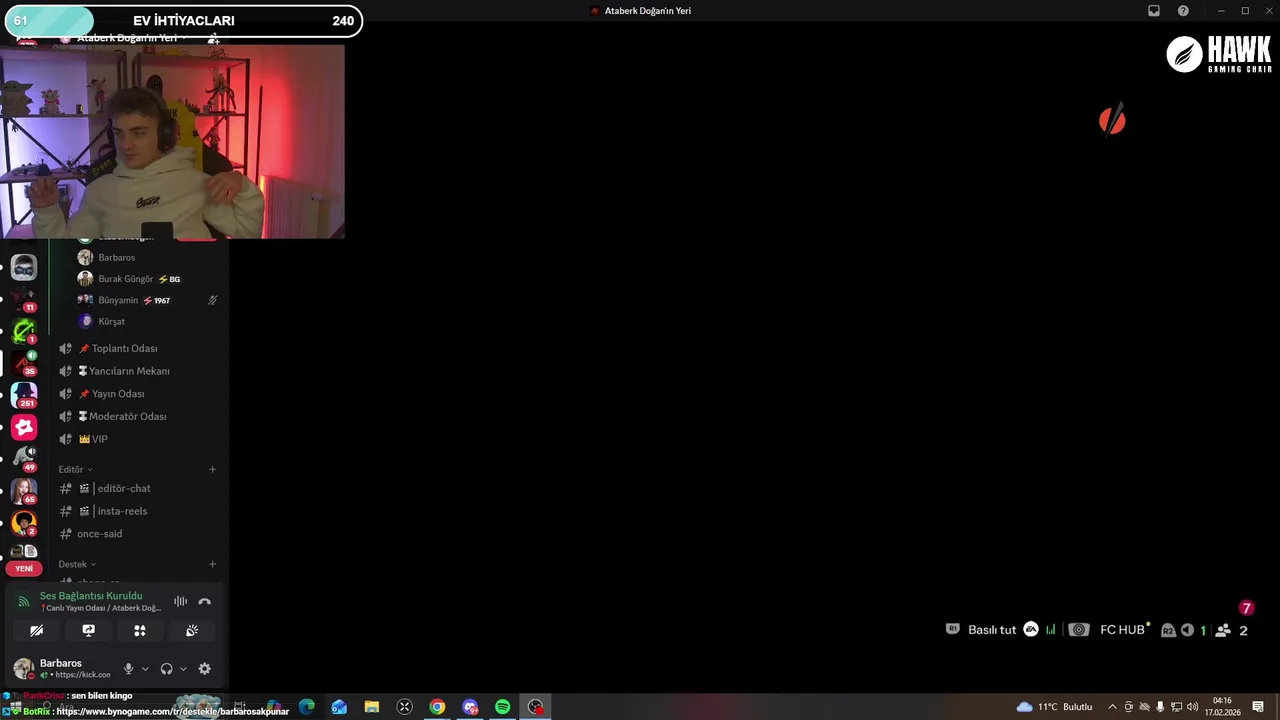Open the masked avatar server icon
The width and height of the screenshot is (1280, 720).
tap(24, 267)
